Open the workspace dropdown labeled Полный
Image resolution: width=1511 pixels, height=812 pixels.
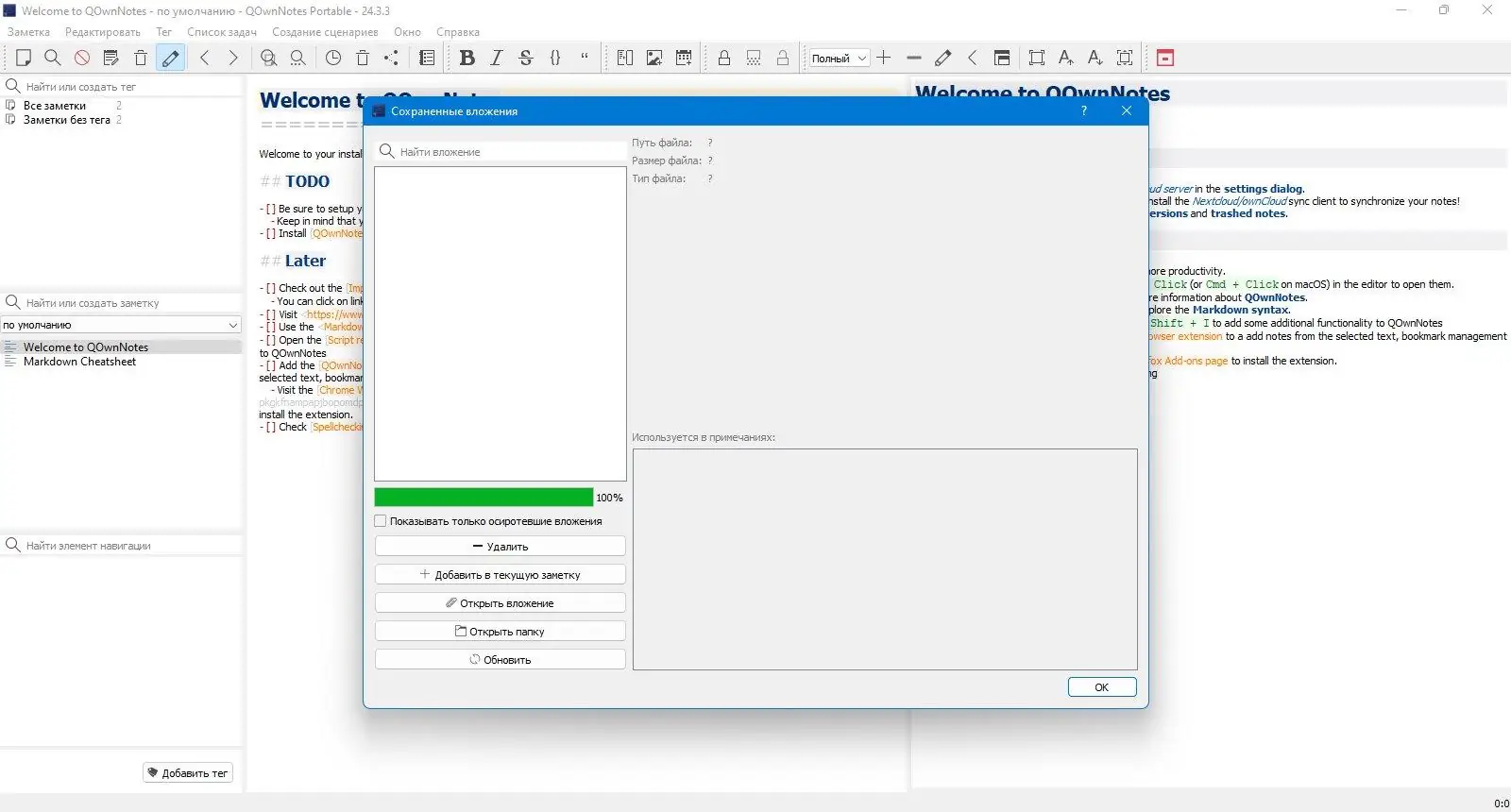click(x=840, y=58)
